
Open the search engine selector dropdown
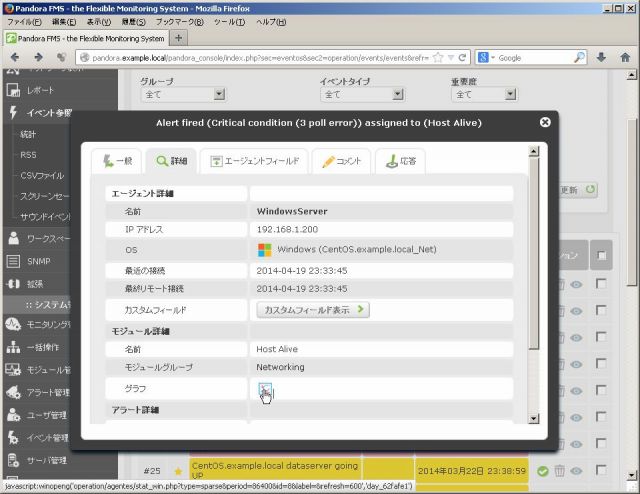coord(486,58)
